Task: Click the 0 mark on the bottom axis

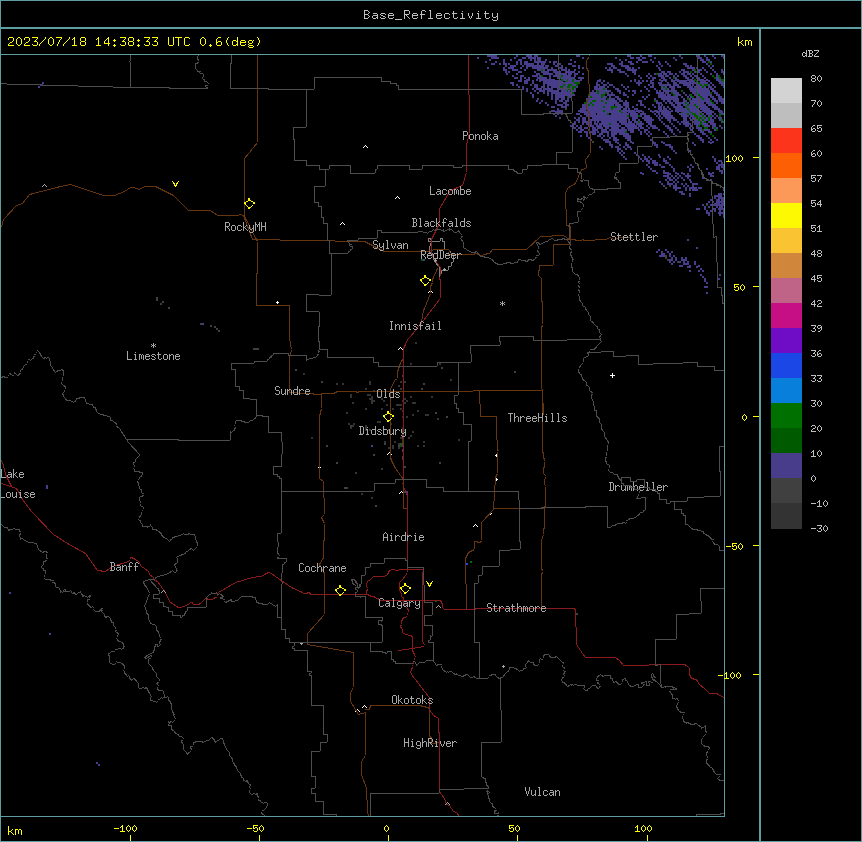Action: (x=386, y=828)
